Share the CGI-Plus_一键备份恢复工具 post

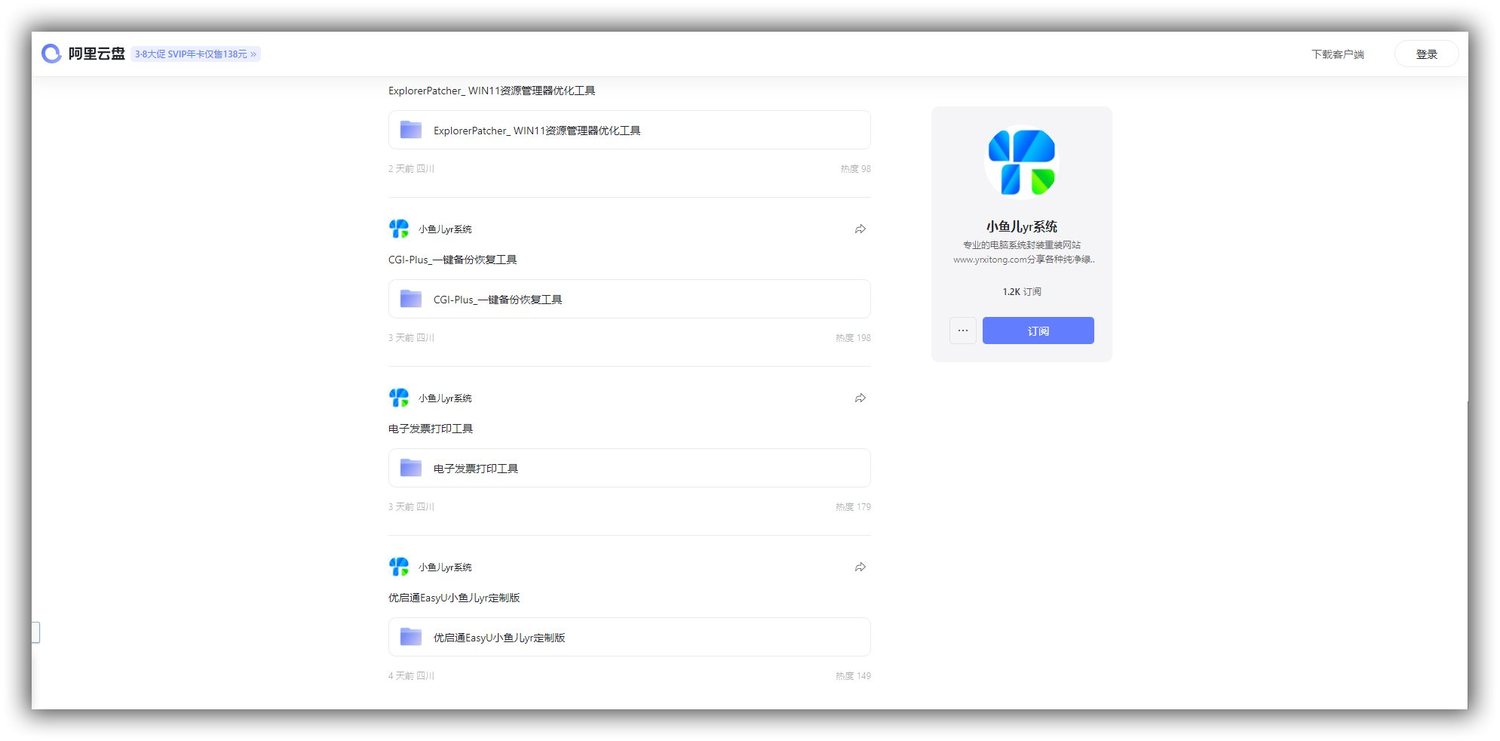pos(860,229)
